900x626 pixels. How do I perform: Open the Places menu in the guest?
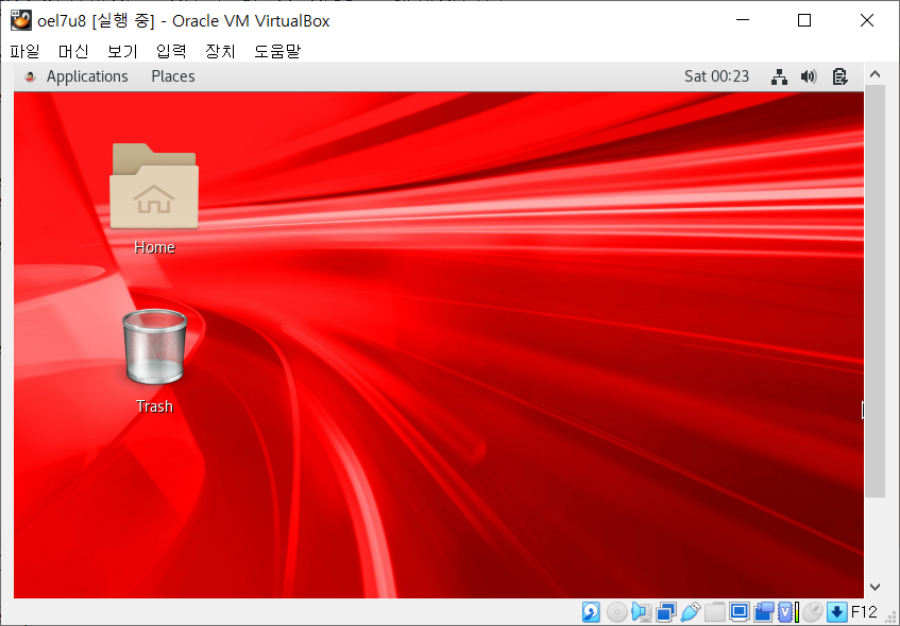[173, 76]
